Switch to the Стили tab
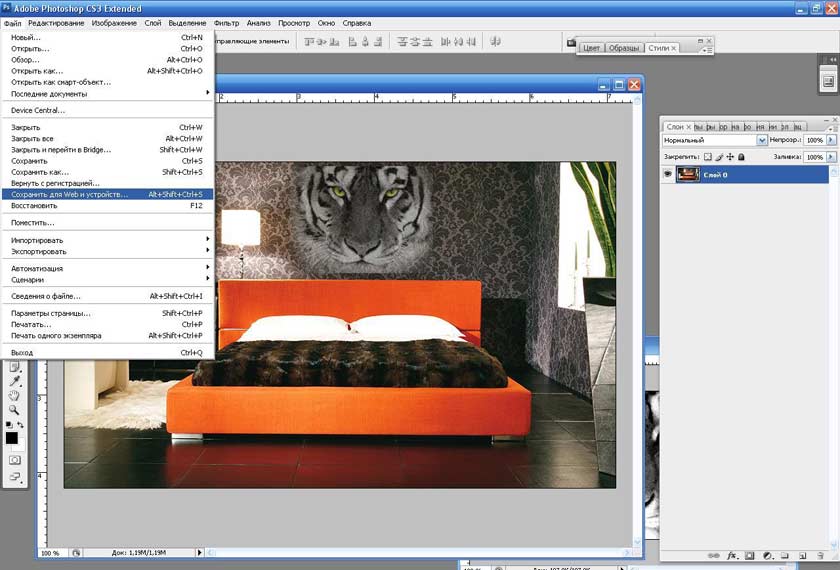This screenshot has height=570, width=840. pyautogui.click(x=659, y=48)
